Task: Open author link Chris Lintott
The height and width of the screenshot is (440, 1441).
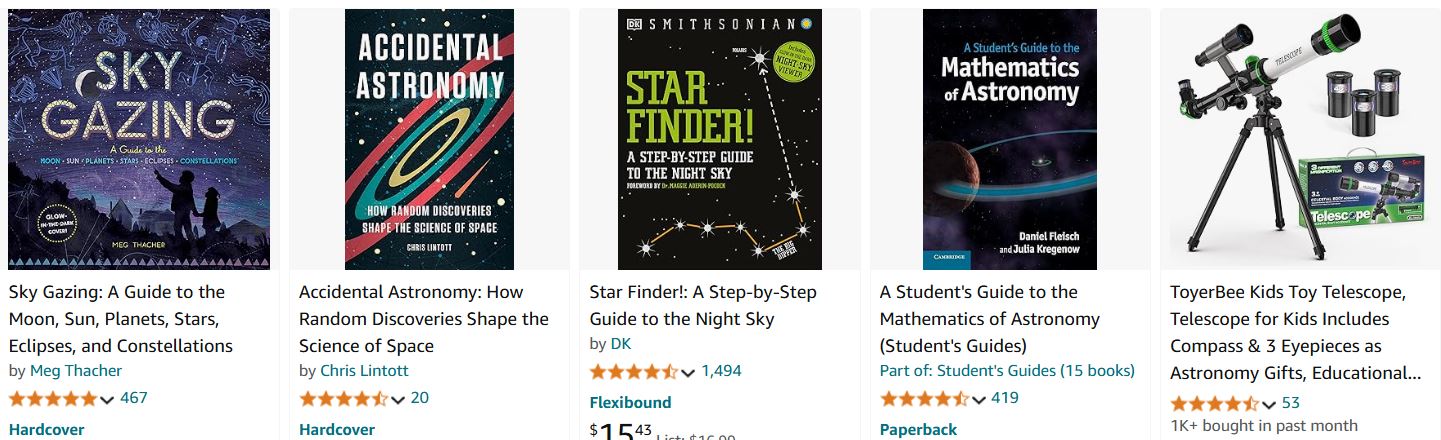Action: click(364, 371)
